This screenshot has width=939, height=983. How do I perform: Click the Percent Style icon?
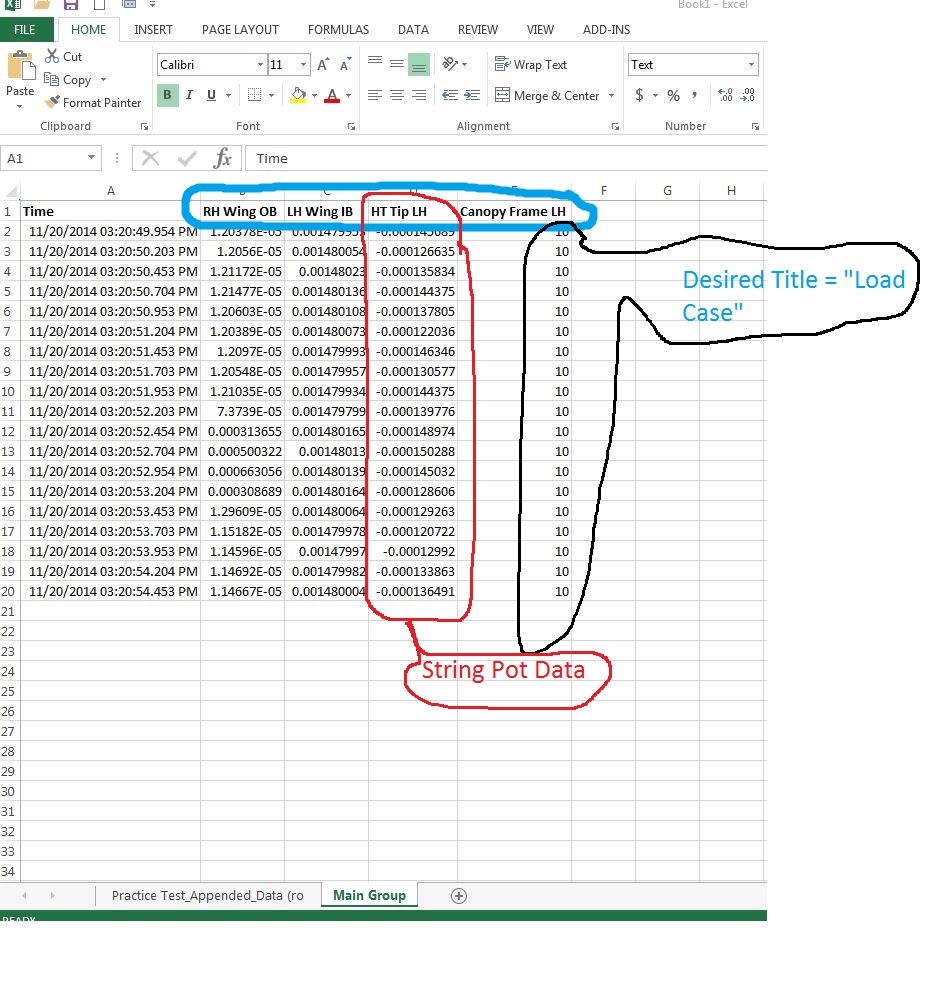pos(673,96)
